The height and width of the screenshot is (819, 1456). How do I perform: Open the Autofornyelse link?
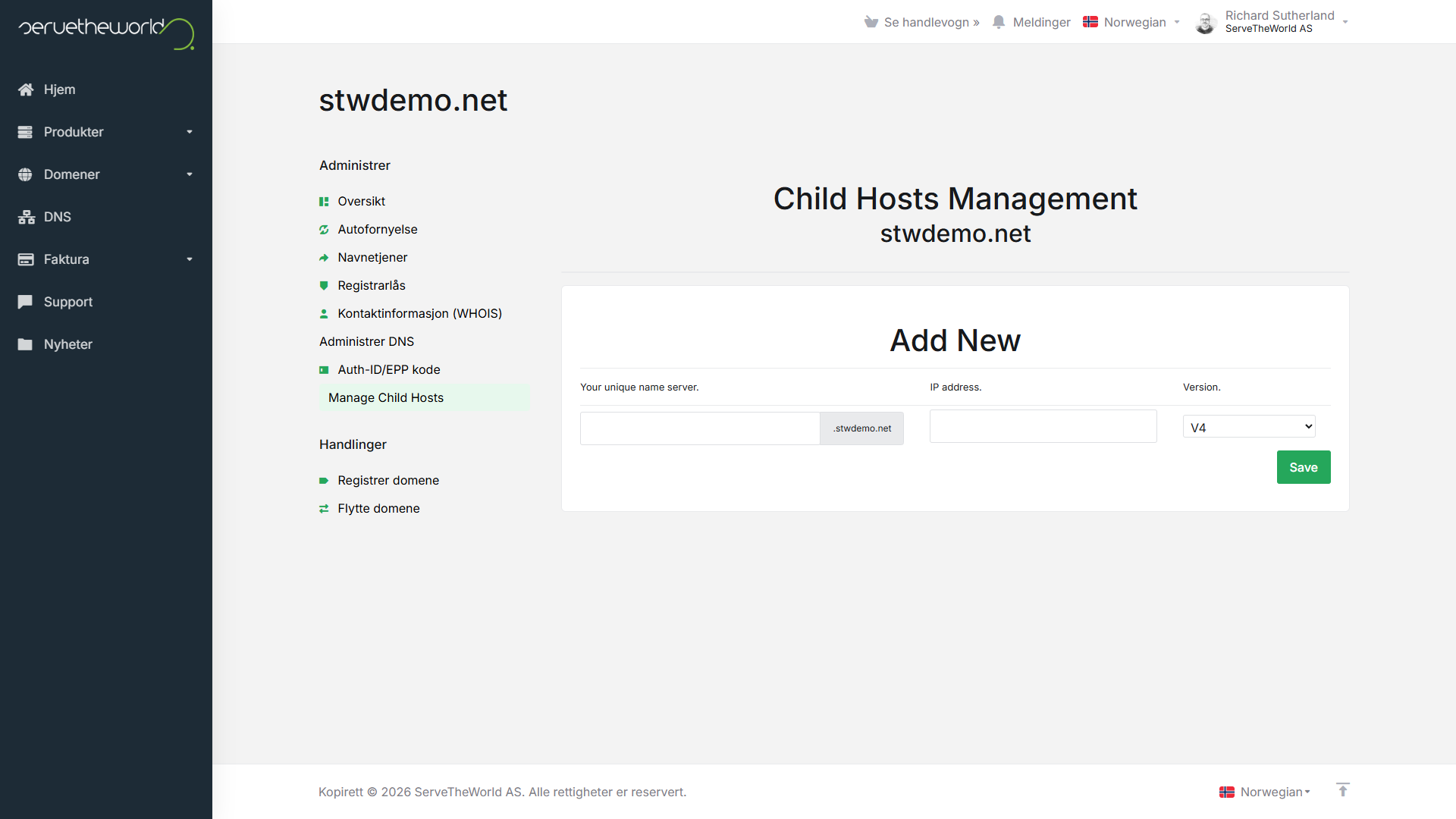click(377, 229)
